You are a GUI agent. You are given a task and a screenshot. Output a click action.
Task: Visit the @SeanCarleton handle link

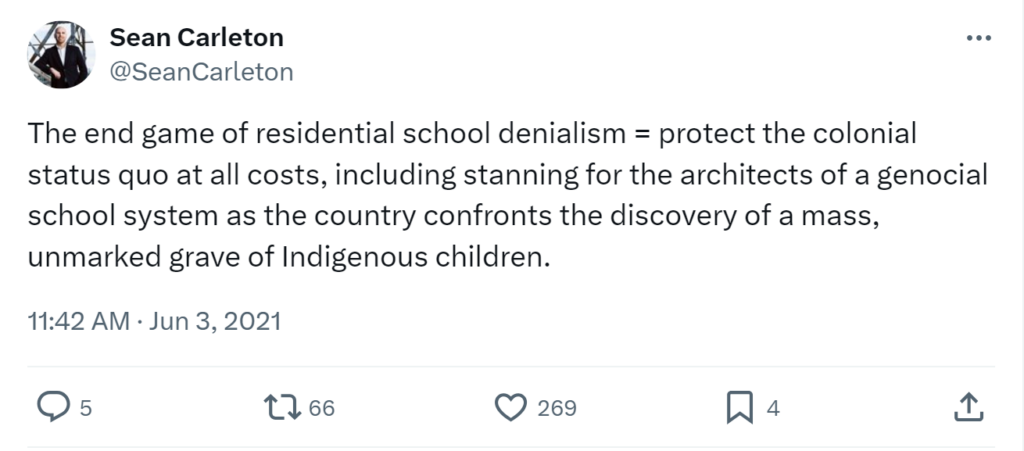(x=200, y=71)
